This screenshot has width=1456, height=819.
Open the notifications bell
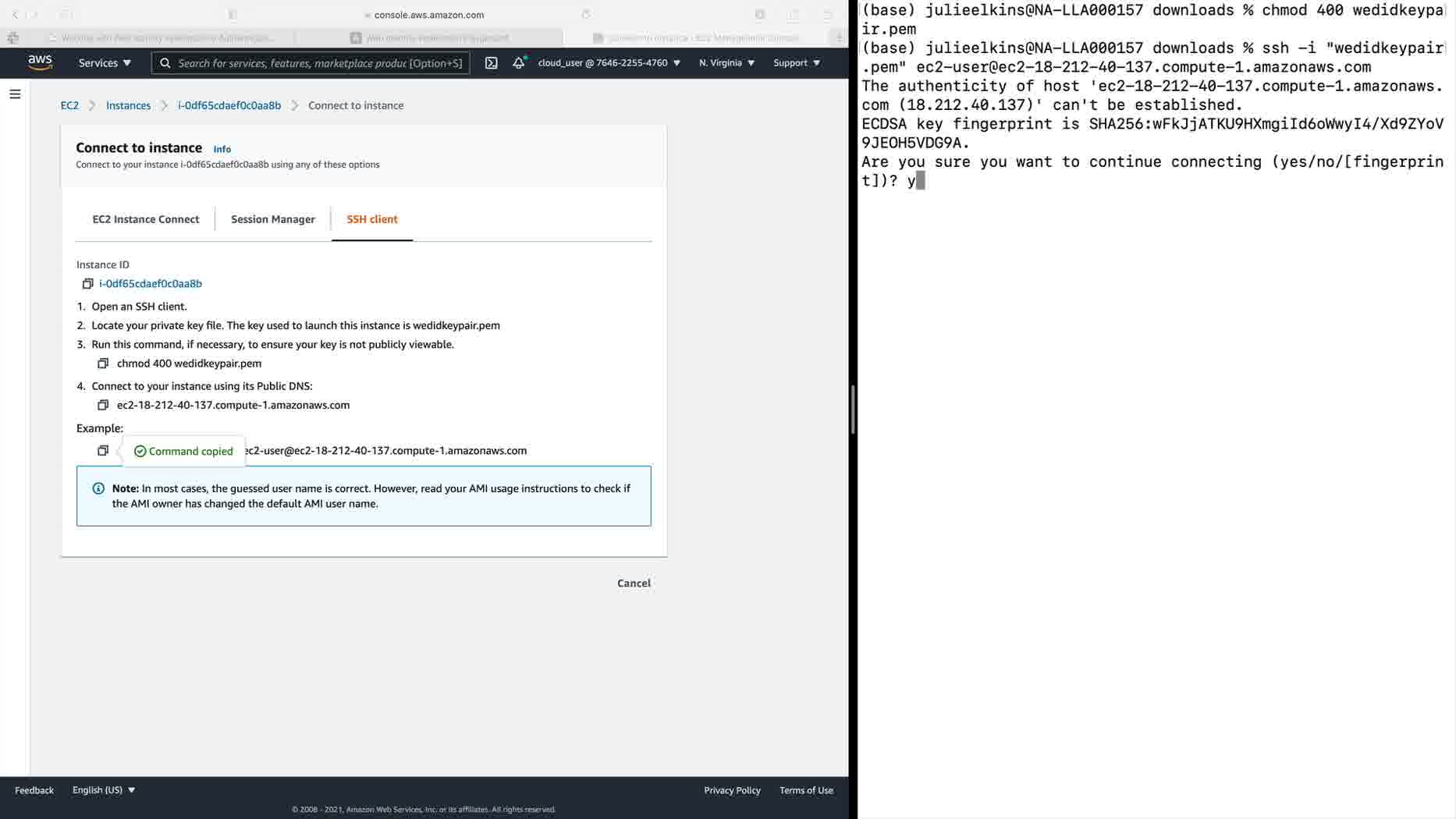(x=519, y=62)
